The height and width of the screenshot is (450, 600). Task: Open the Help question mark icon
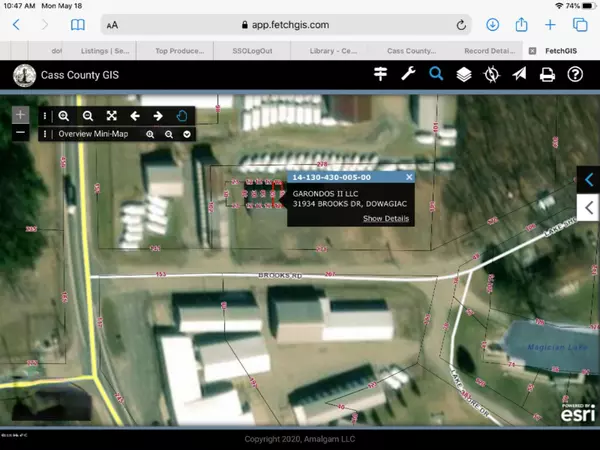click(x=575, y=74)
